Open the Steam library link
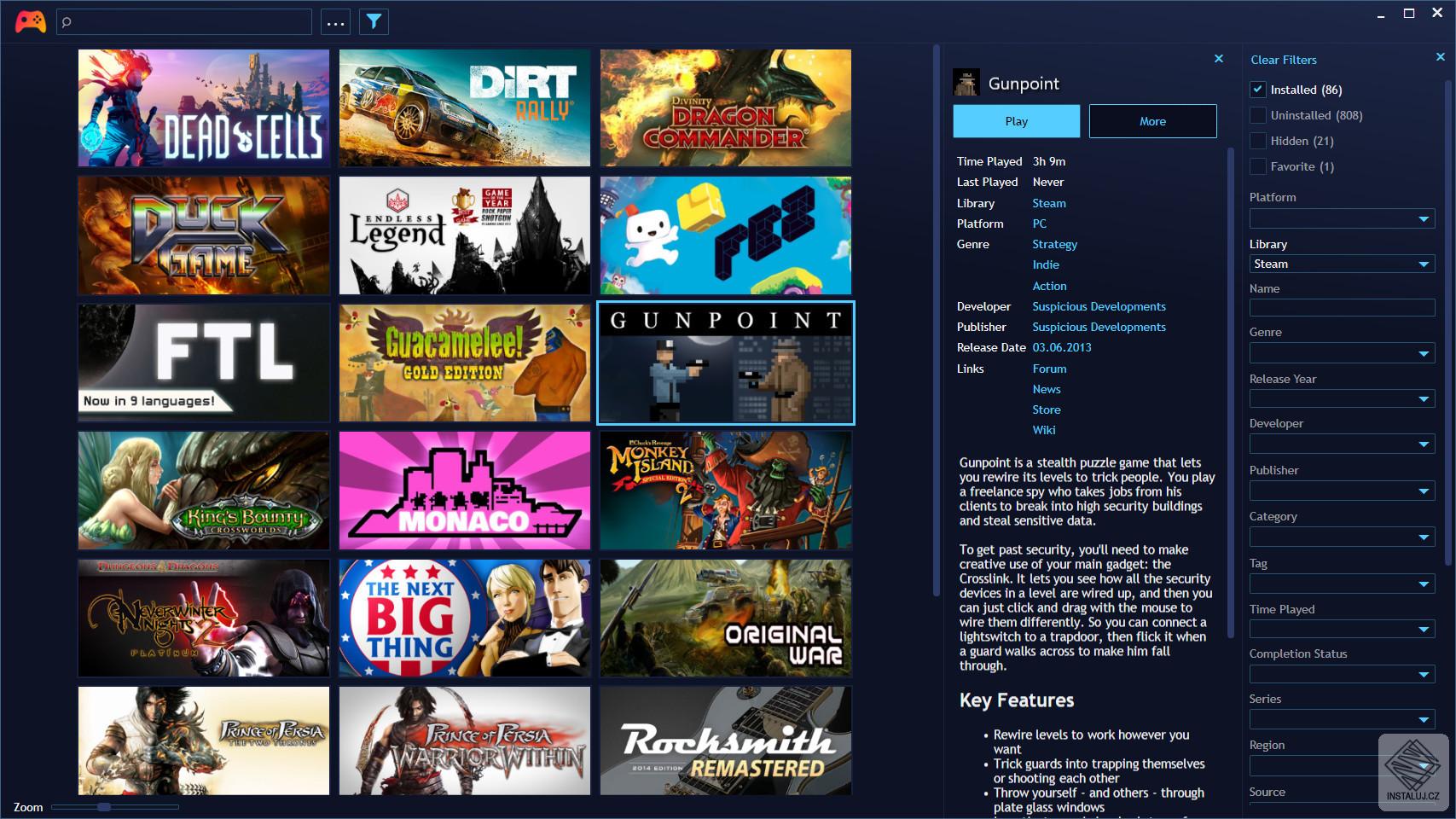Screen dimensions: 1456x819 coord(1048,203)
